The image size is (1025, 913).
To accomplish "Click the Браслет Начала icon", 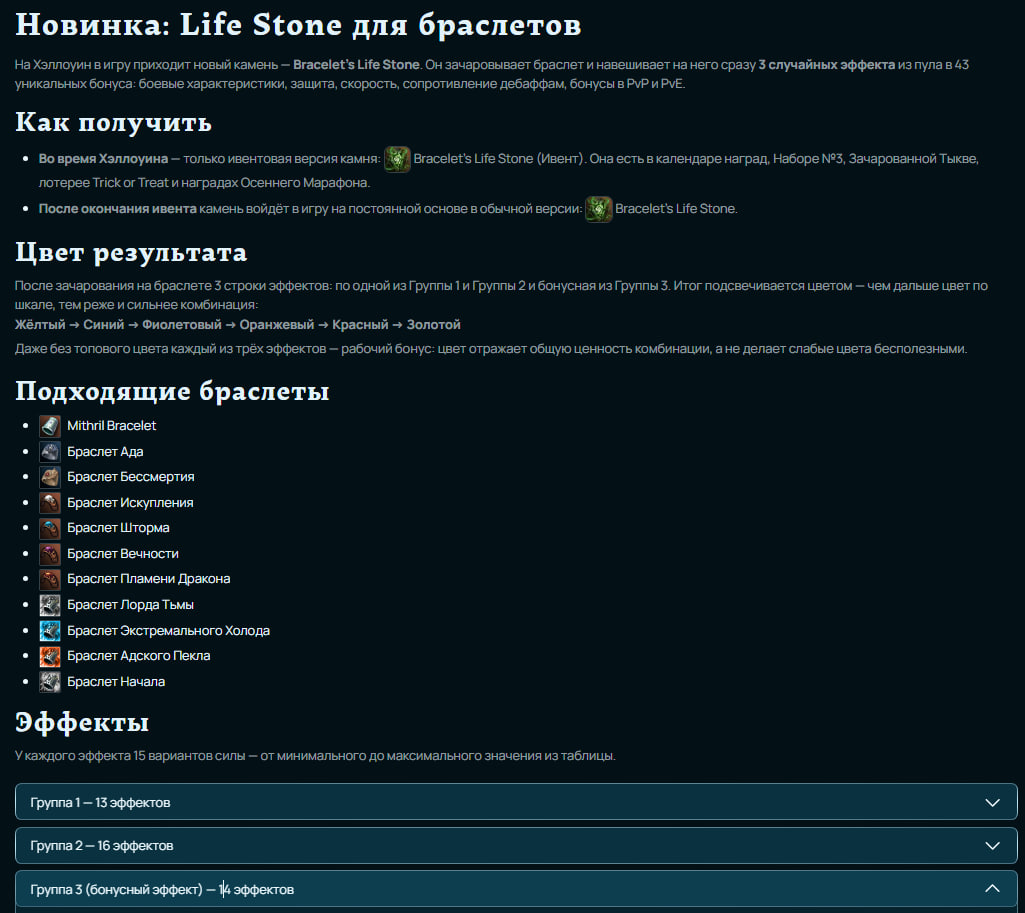I will [50, 682].
